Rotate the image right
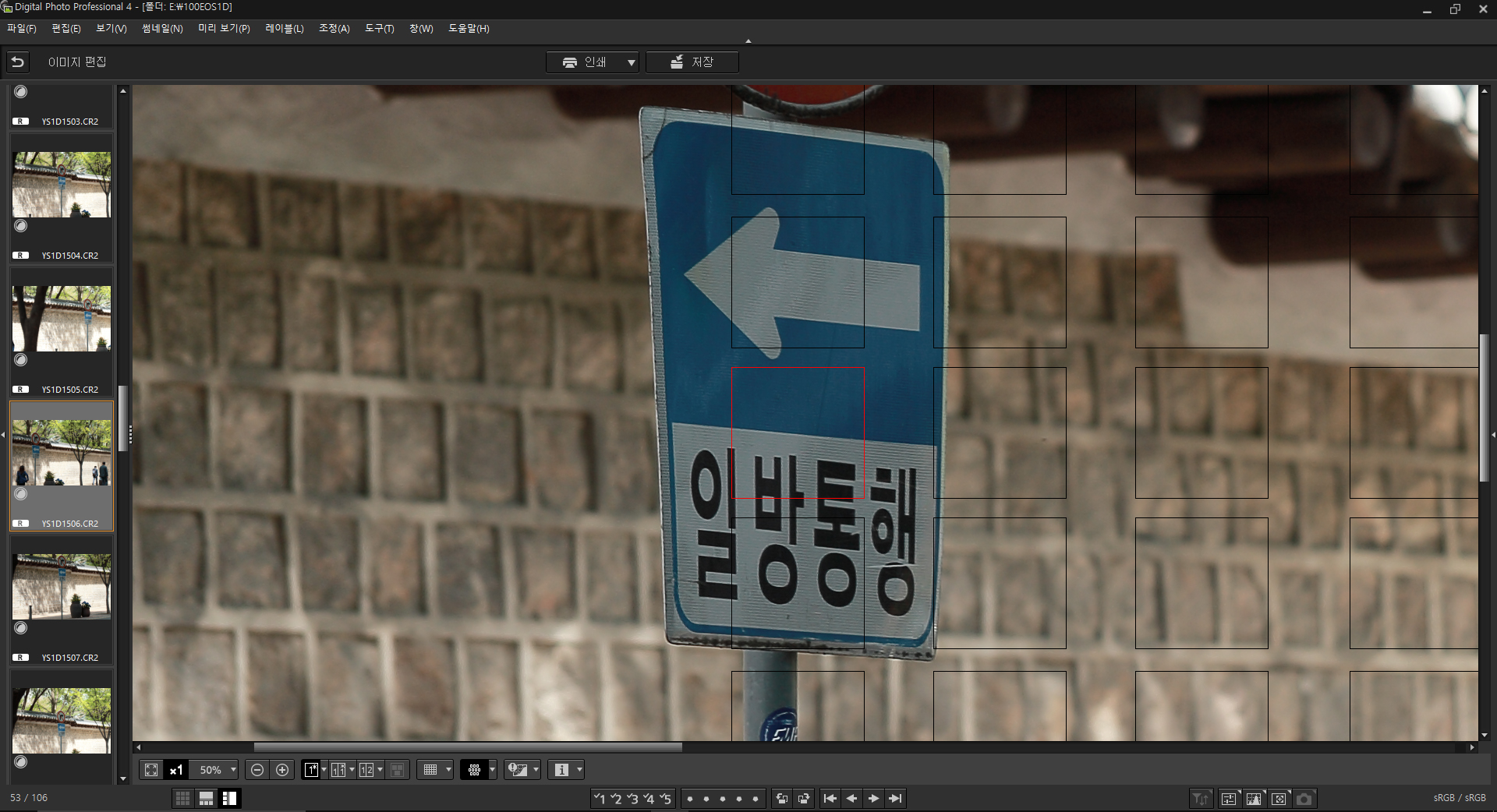The height and width of the screenshot is (812, 1497). pos(804,798)
